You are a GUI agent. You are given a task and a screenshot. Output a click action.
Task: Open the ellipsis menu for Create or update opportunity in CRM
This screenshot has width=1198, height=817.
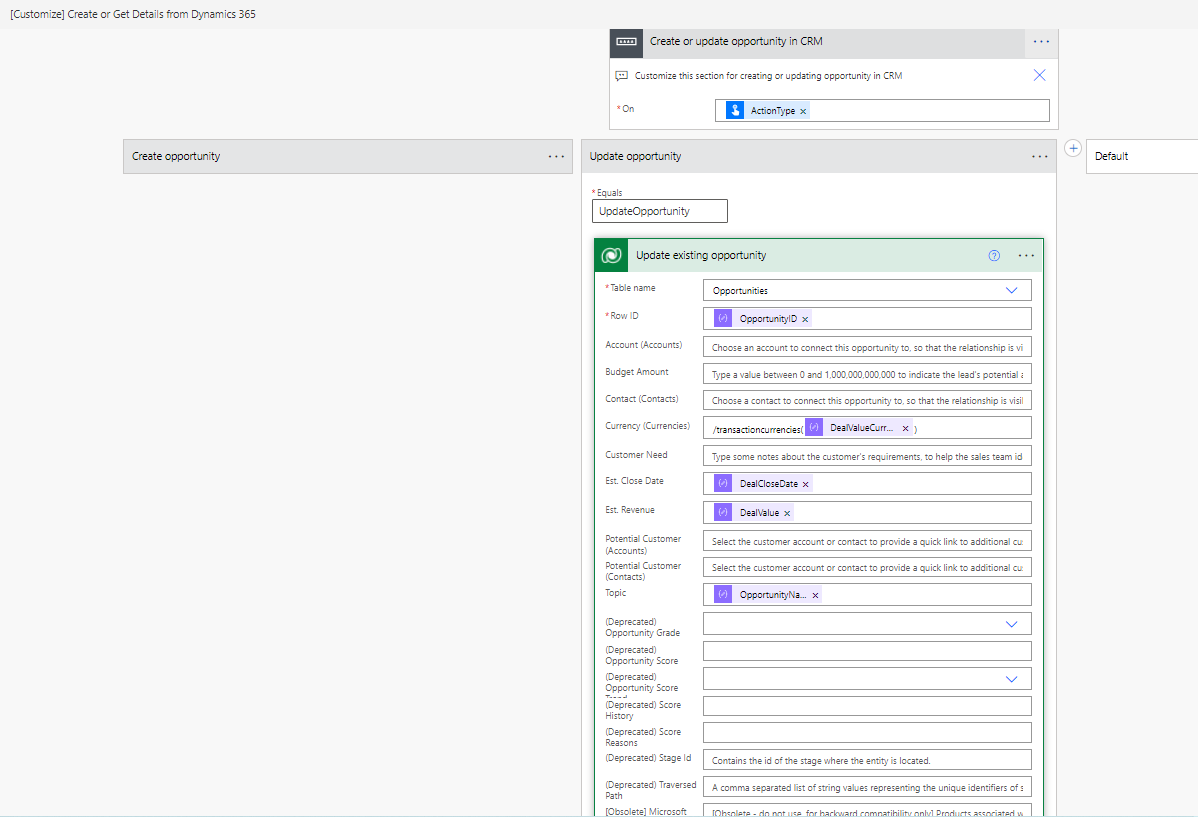pos(1041,42)
